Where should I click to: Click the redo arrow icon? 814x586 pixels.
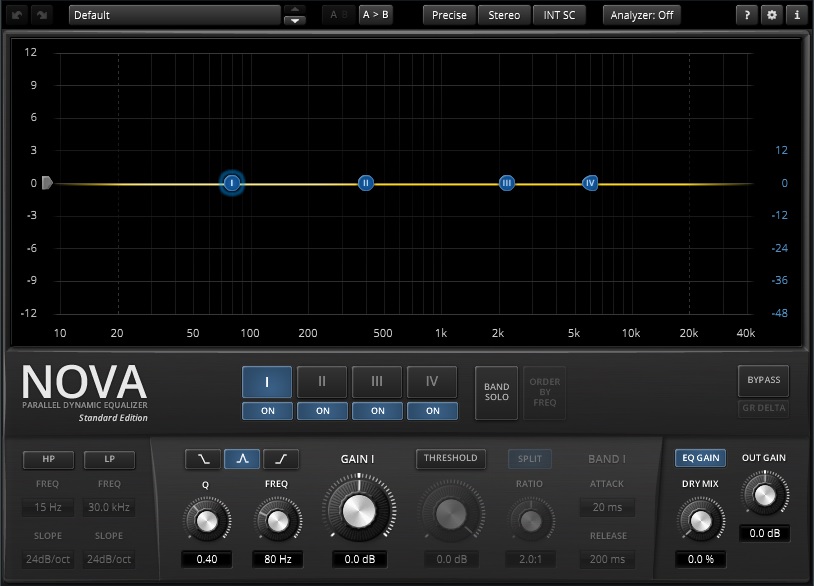point(42,15)
